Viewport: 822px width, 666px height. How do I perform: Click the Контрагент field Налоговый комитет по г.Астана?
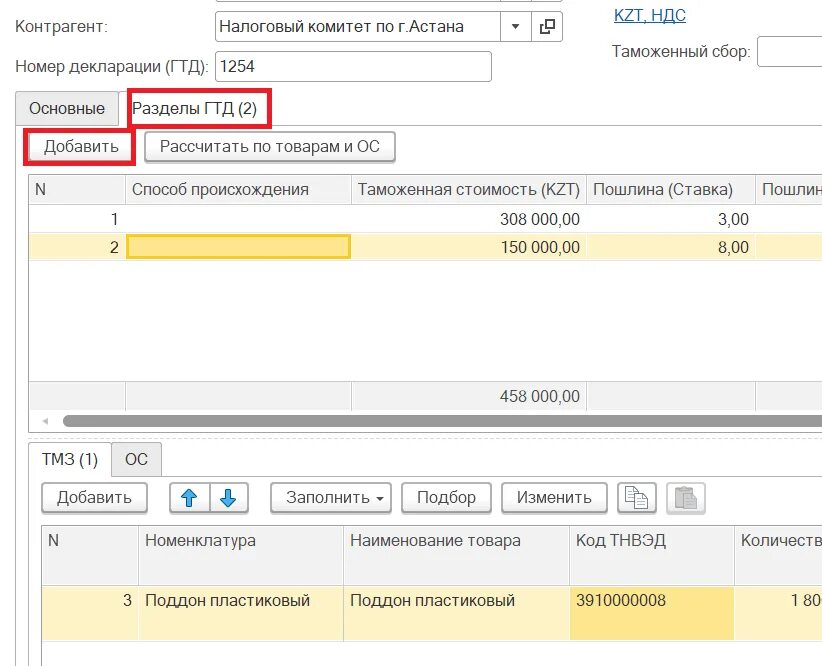(358, 26)
